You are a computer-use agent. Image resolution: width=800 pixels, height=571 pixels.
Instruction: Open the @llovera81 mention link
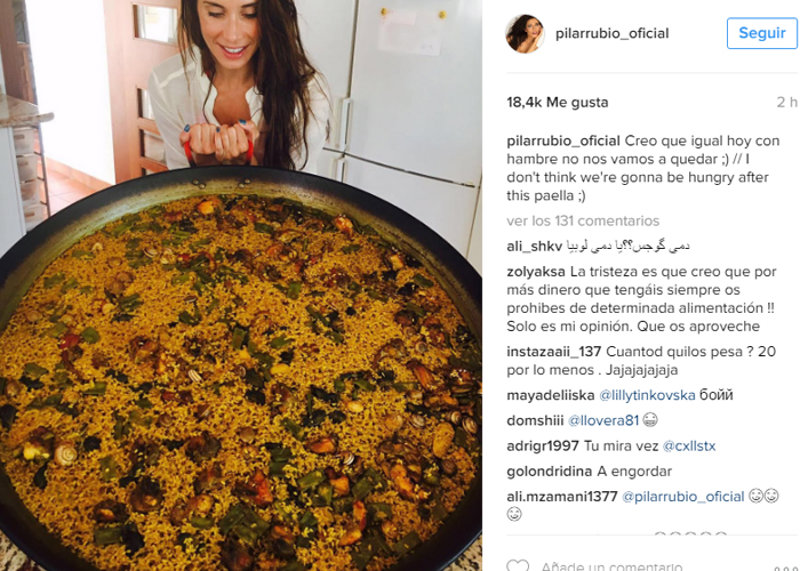pyautogui.click(x=603, y=420)
